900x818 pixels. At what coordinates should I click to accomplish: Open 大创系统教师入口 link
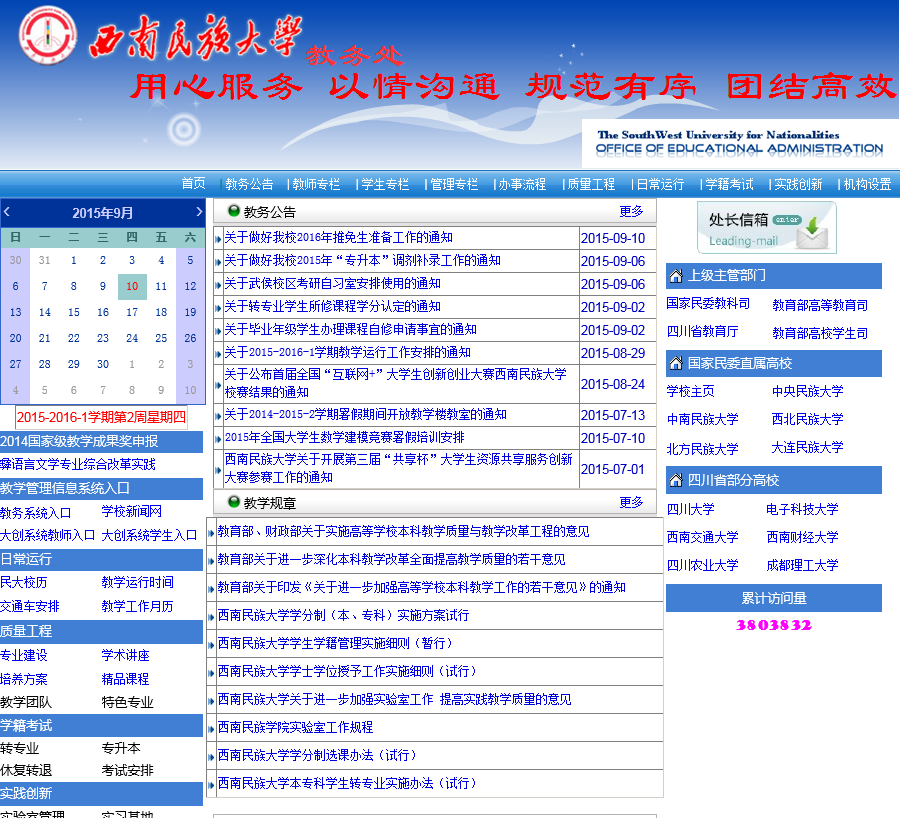pyautogui.click(x=48, y=535)
